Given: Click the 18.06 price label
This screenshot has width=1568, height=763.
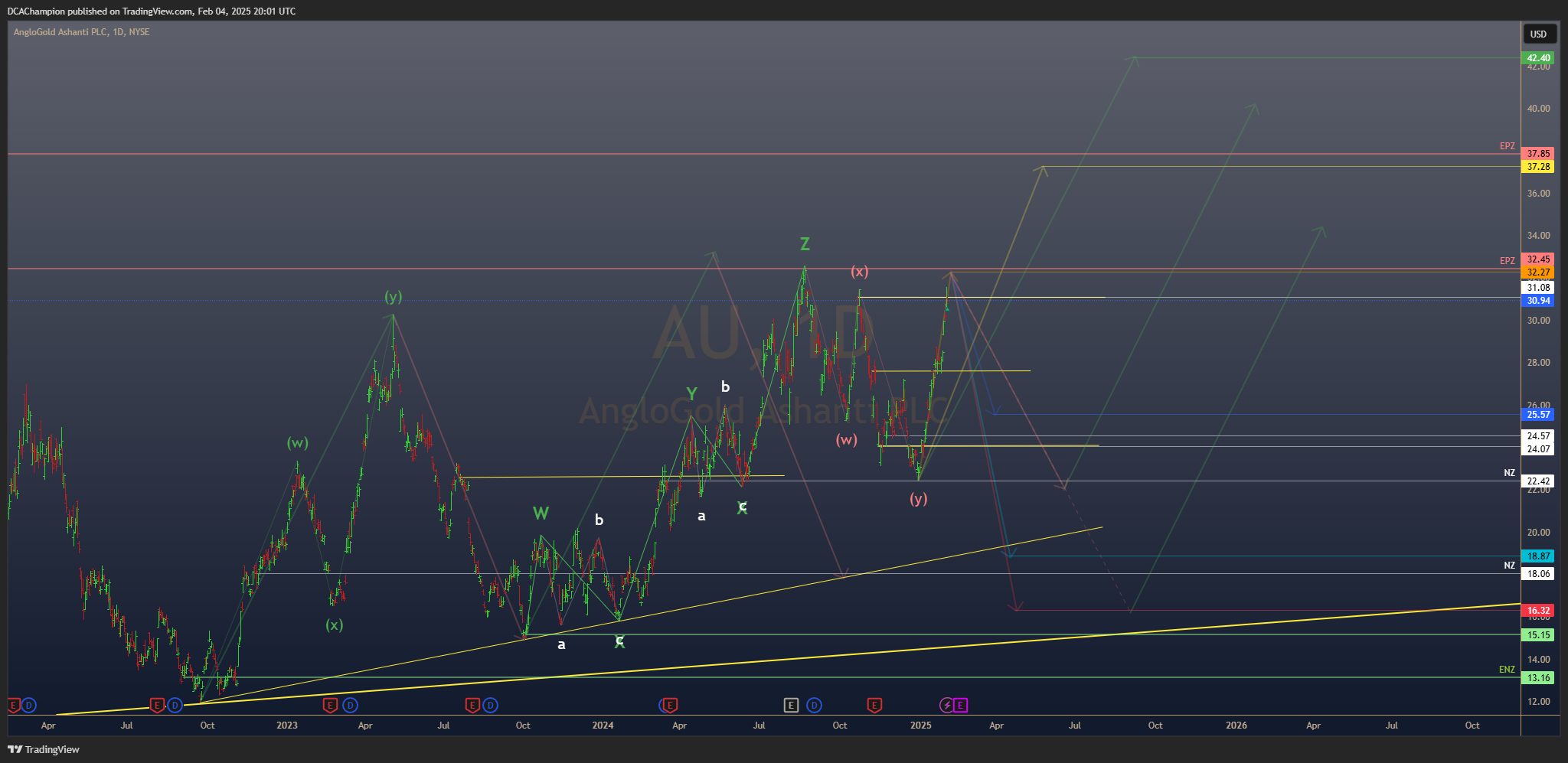Looking at the screenshot, I should click(1538, 574).
